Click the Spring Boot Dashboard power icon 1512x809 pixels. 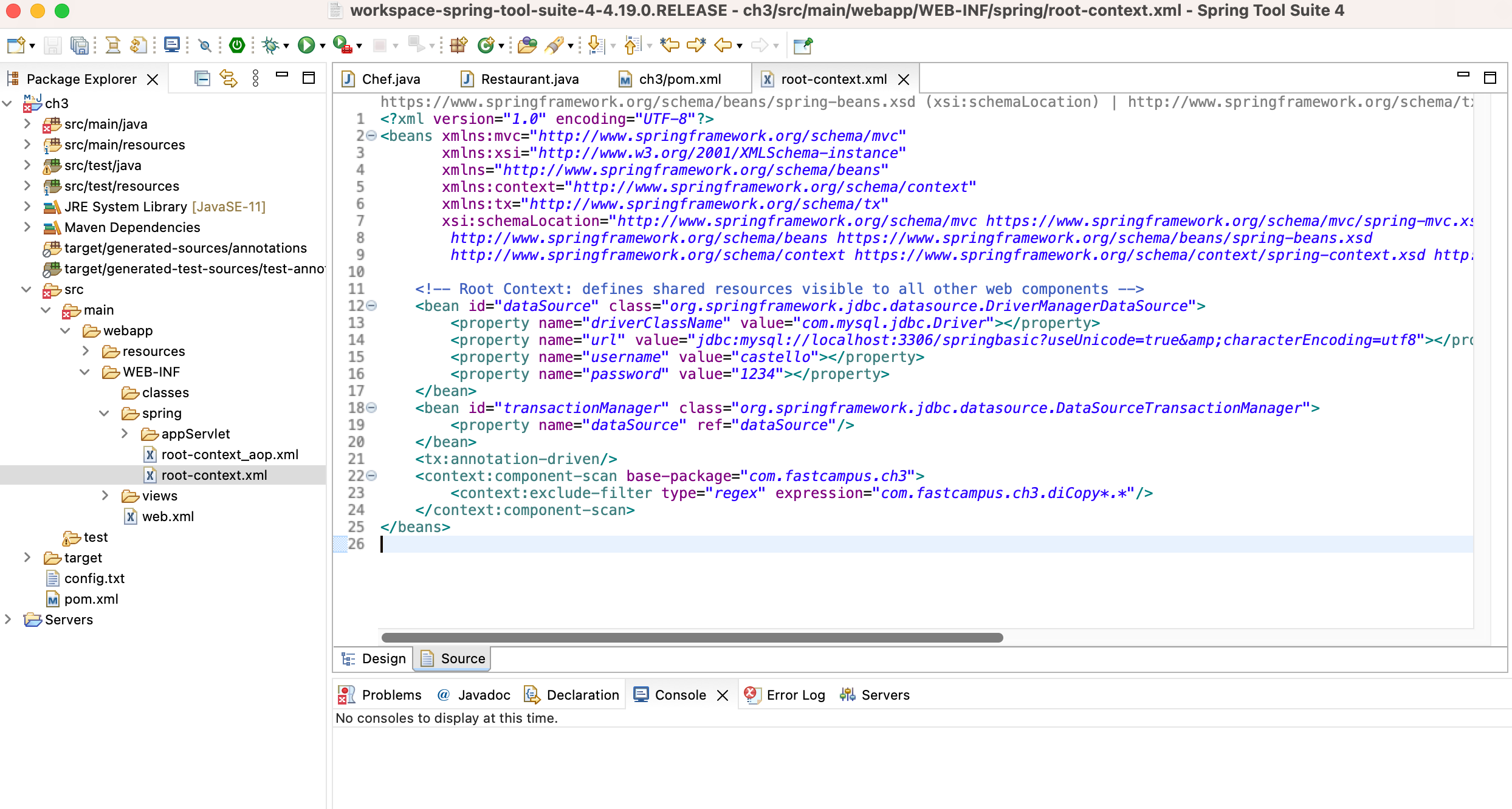(x=237, y=45)
